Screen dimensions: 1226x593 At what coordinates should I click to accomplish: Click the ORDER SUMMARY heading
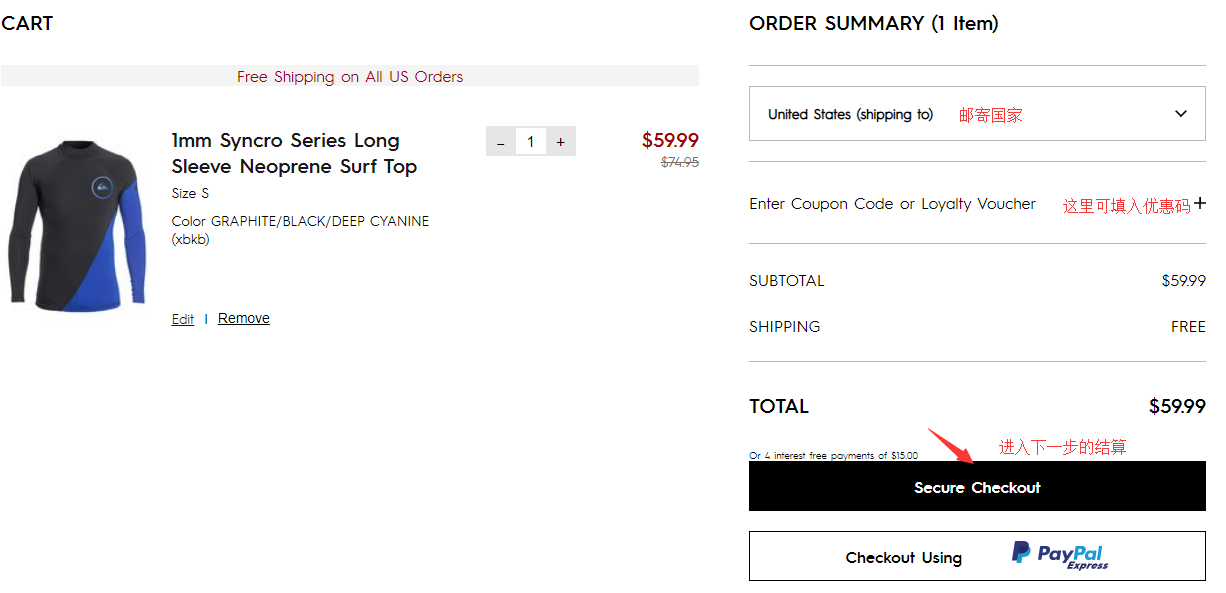(x=873, y=23)
